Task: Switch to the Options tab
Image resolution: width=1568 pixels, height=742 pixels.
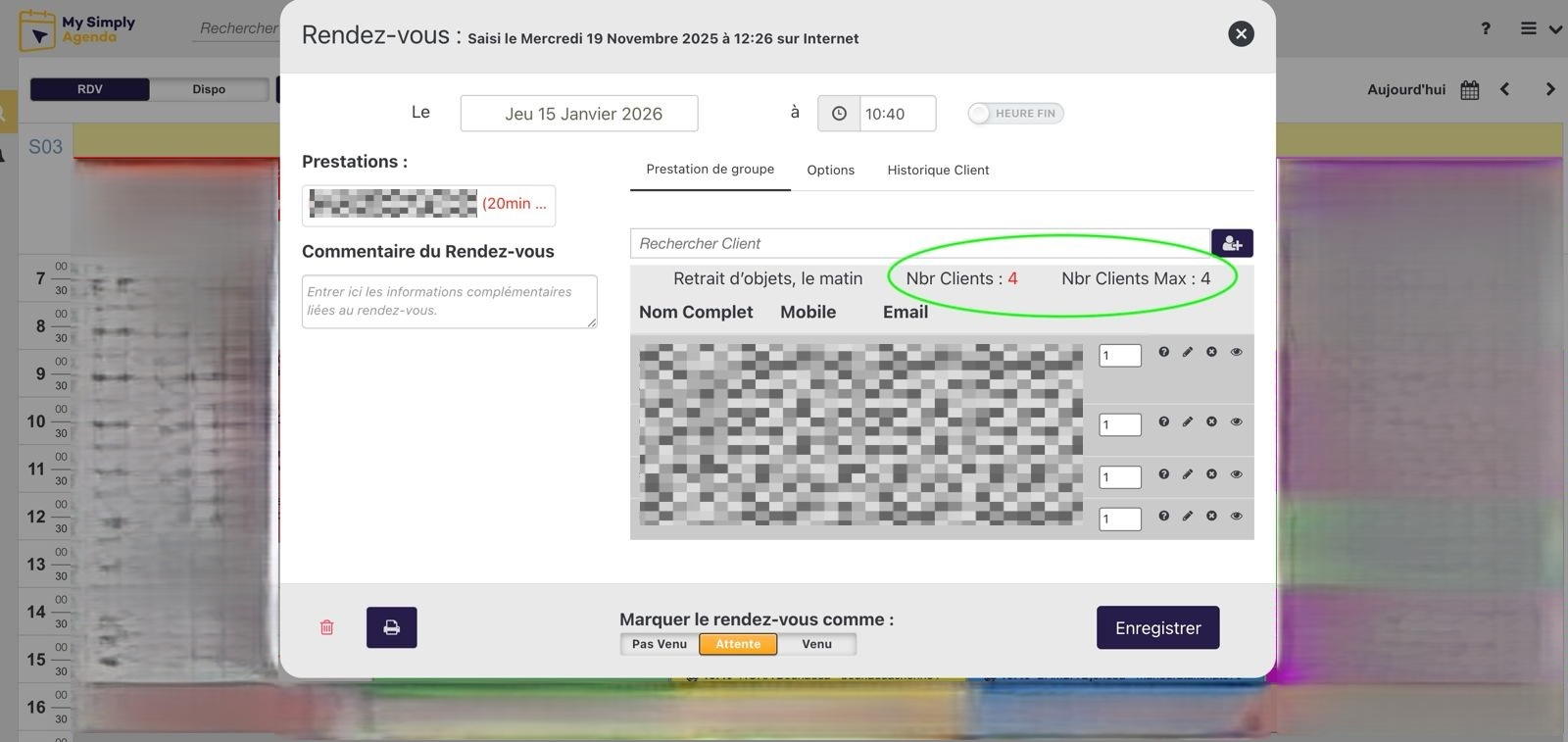Action: pyautogui.click(x=830, y=171)
